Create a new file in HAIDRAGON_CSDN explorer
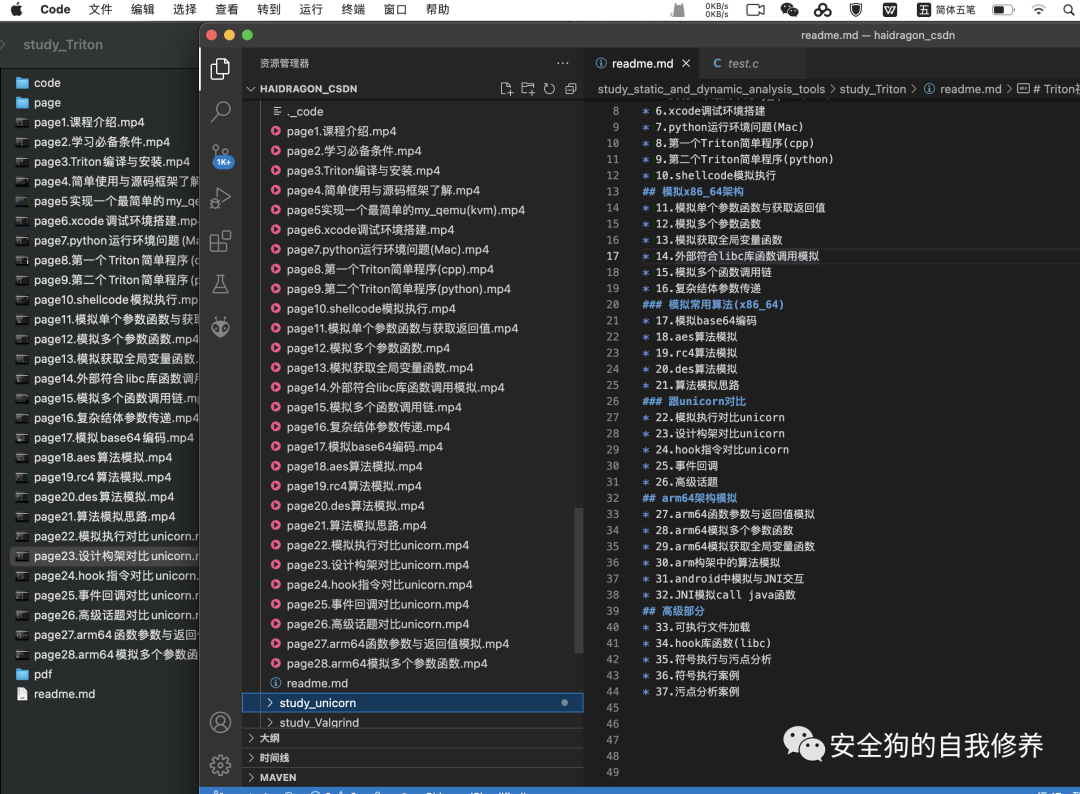Screen dimensions: 1080x794 click(506, 89)
